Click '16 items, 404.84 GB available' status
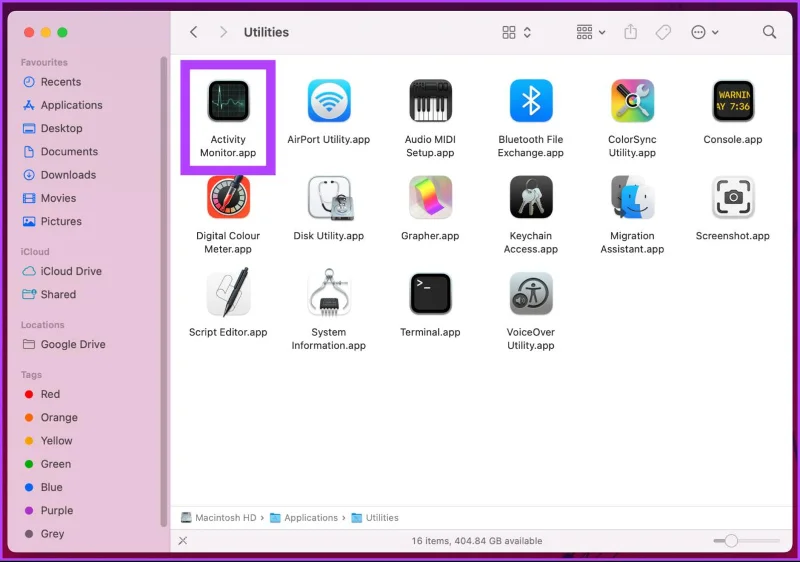The height and width of the screenshot is (562, 800). (477, 541)
